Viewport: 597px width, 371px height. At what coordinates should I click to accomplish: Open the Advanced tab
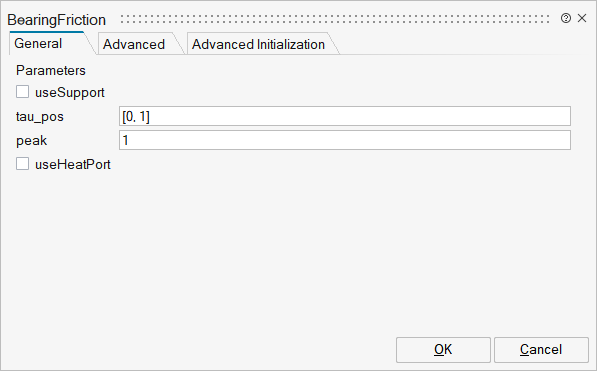(x=134, y=44)
